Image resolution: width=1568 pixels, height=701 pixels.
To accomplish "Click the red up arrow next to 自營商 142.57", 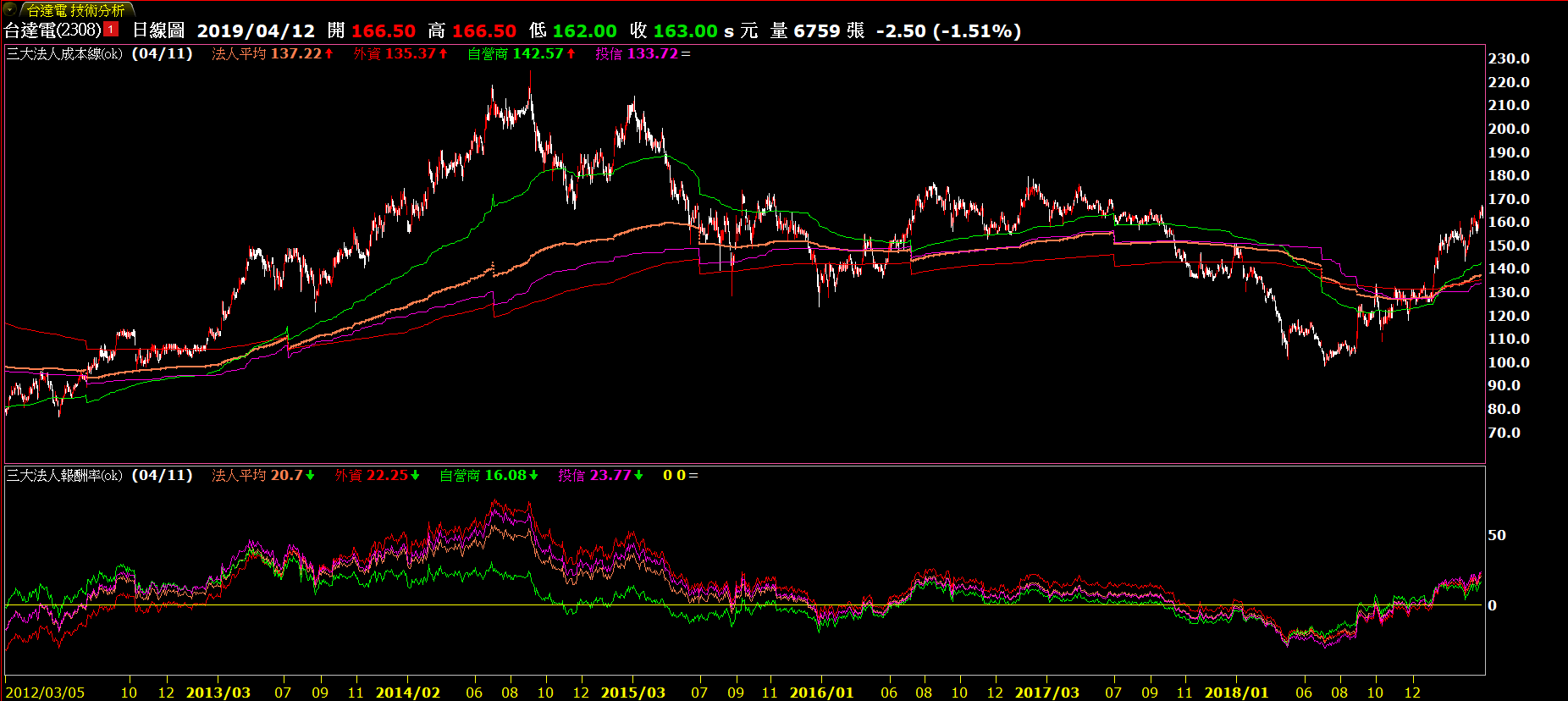I will (x=571, y=53).
